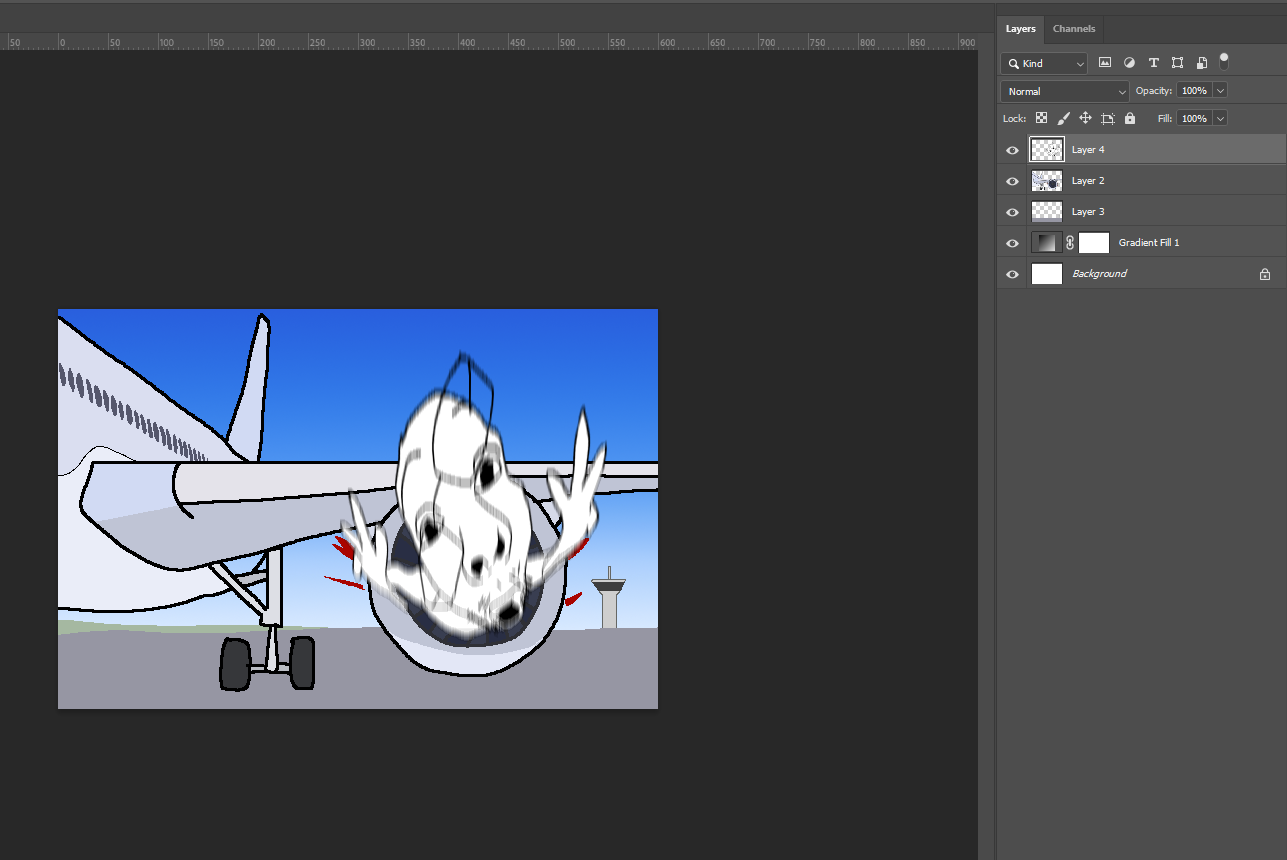Filter for adjustment layers icon

tap(1129, 62)
